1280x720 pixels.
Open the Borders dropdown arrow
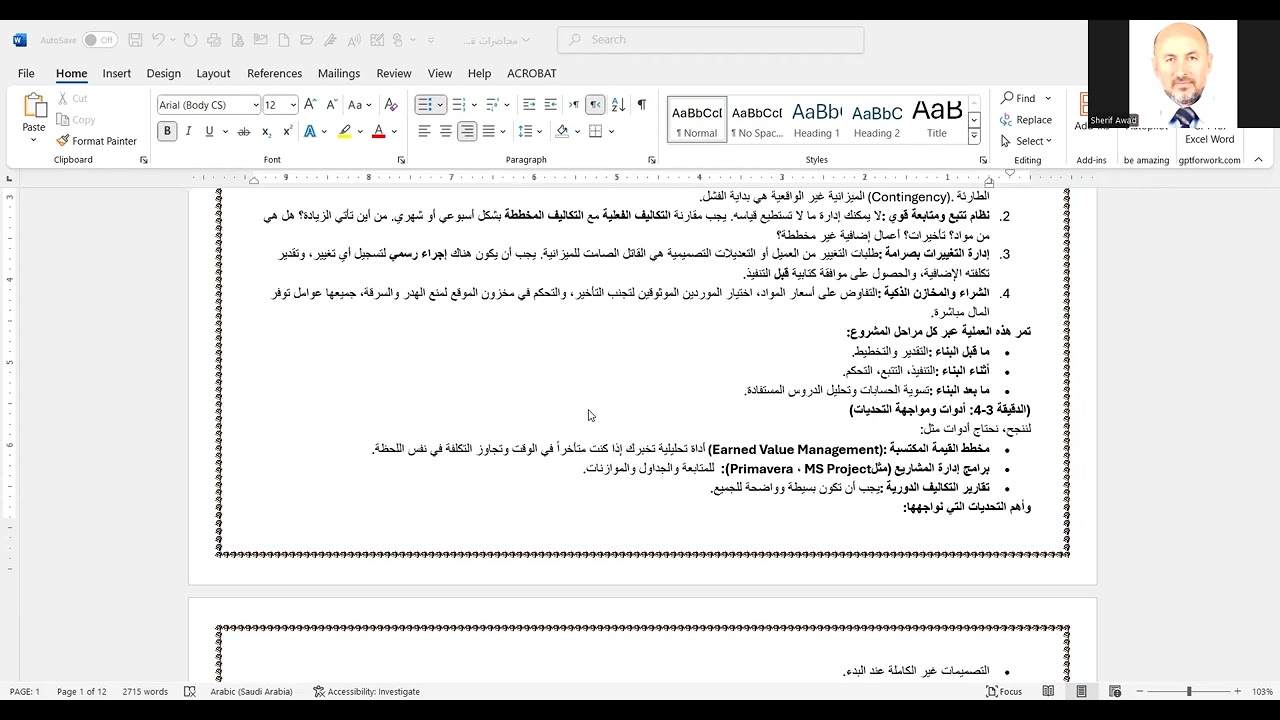click(611, 131)
